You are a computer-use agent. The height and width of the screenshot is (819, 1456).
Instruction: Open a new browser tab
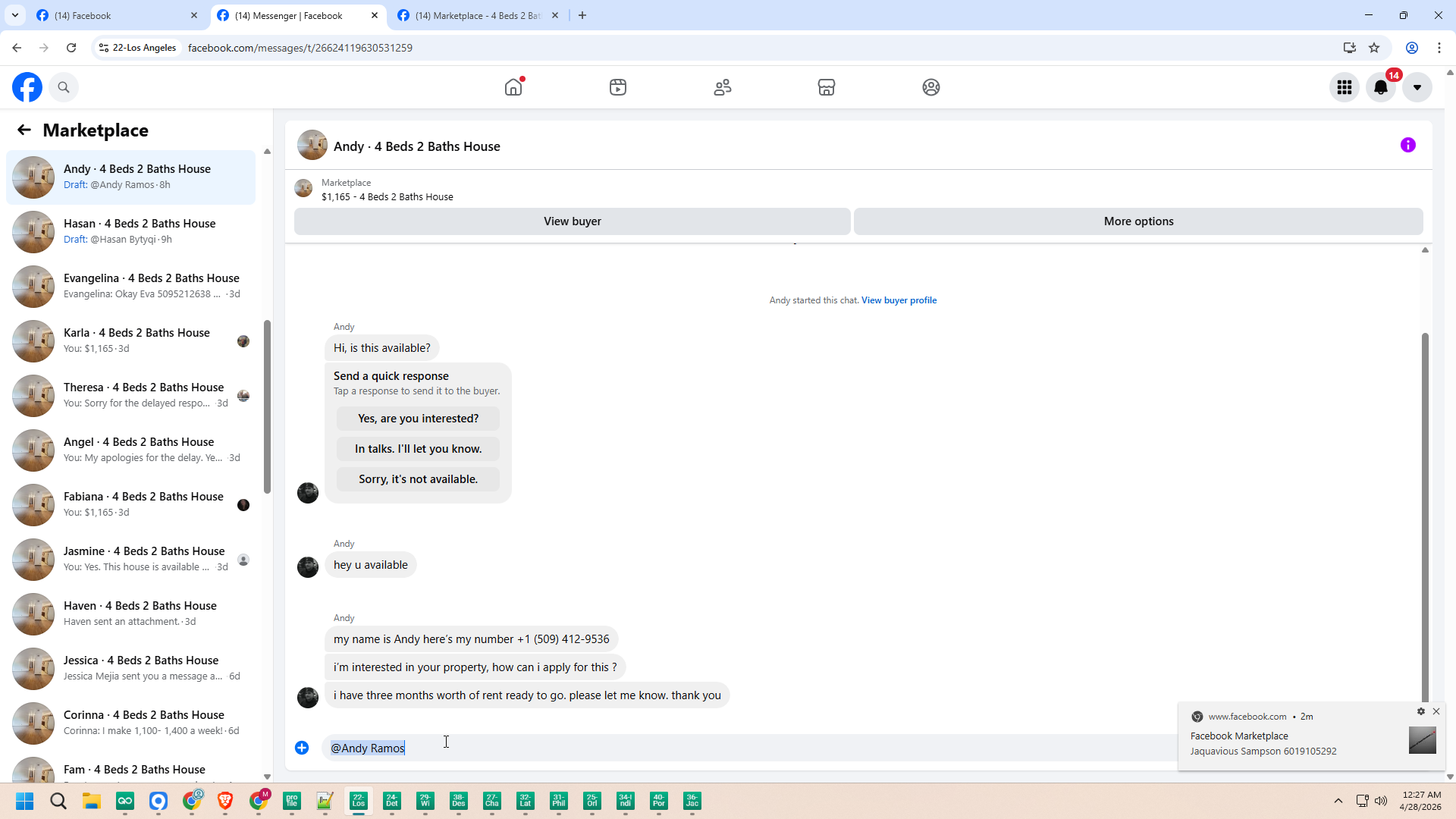(582, 15)
